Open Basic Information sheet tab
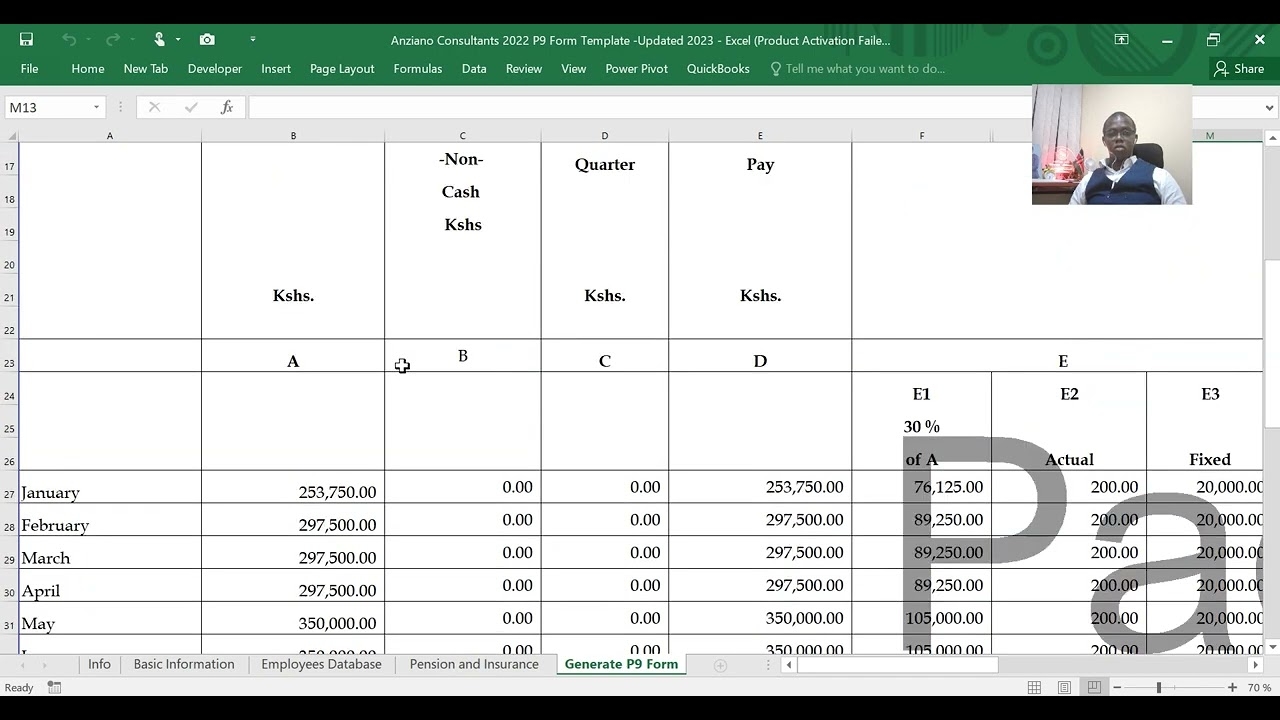The width and height of the screenshot is (1280, 720). (x=184, y=664)
